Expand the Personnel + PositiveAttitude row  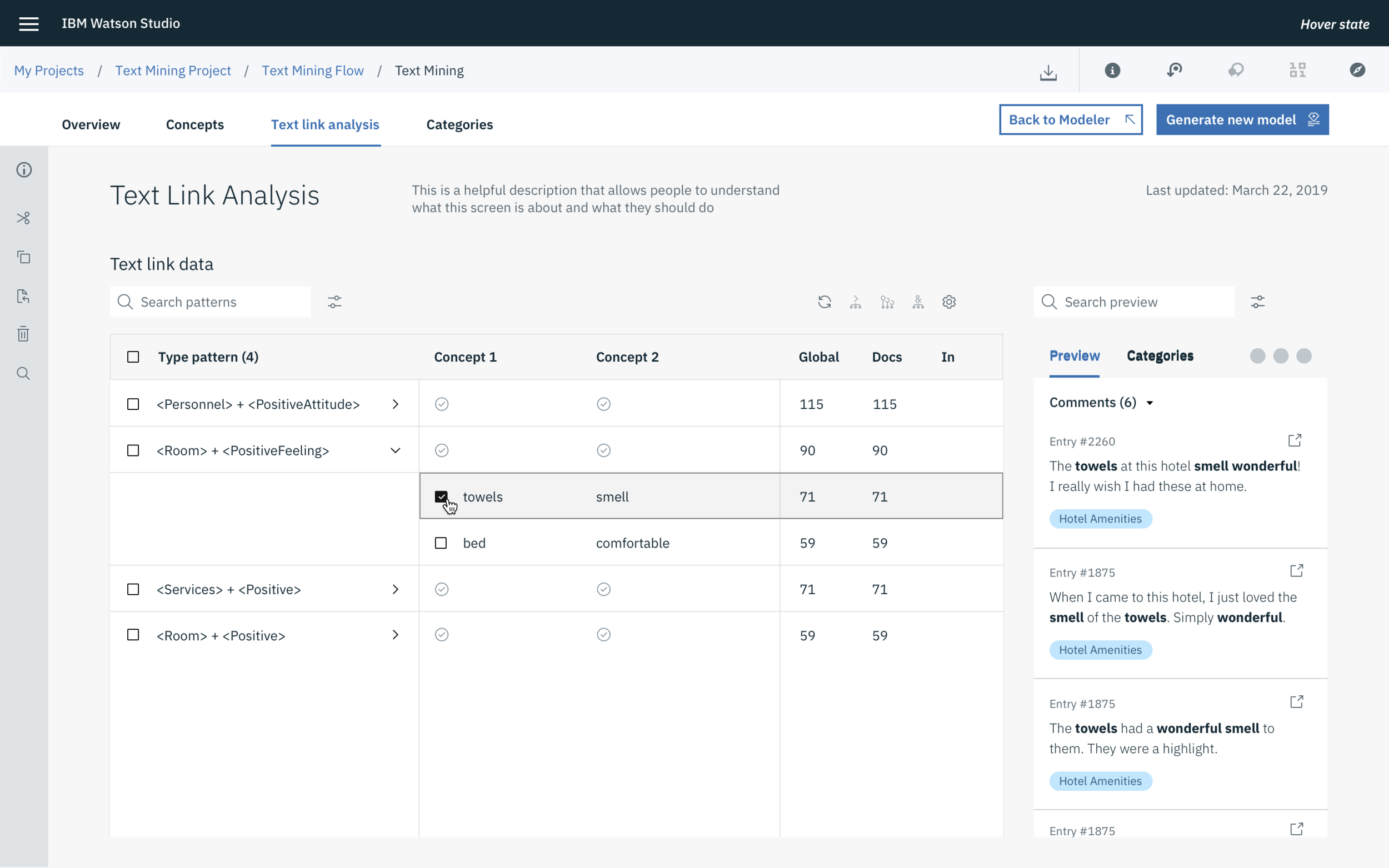(x=396, y=404)
